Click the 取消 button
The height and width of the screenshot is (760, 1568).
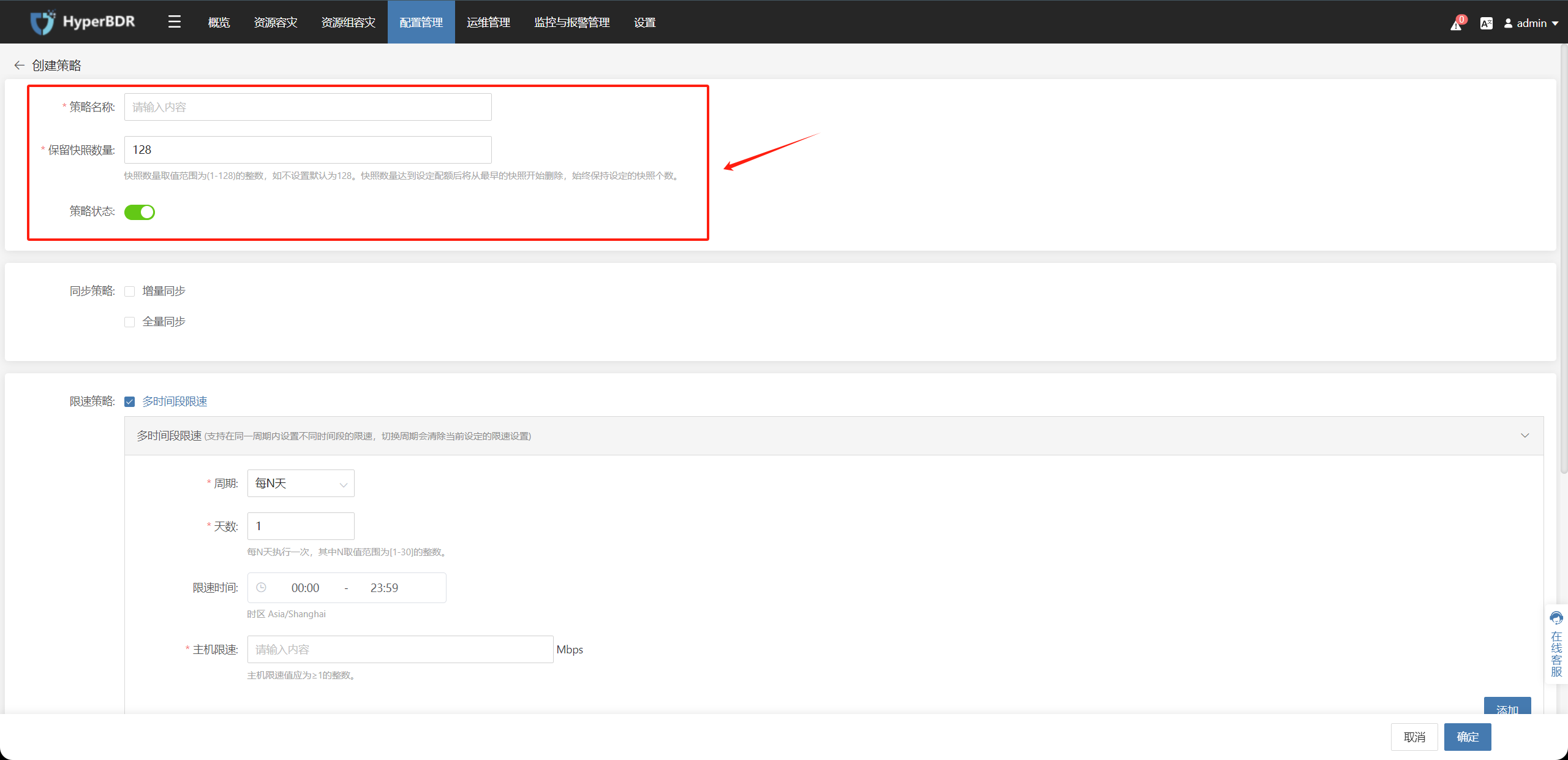1414,737
